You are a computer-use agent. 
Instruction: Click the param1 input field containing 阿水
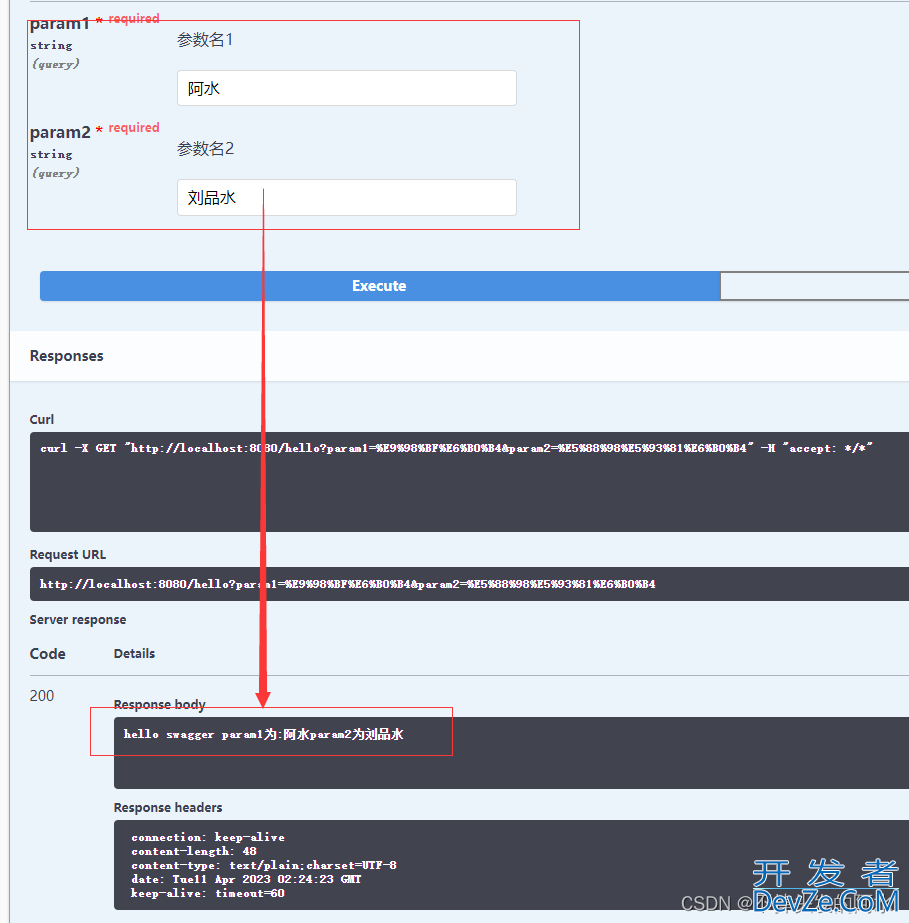tap(347, 88)
